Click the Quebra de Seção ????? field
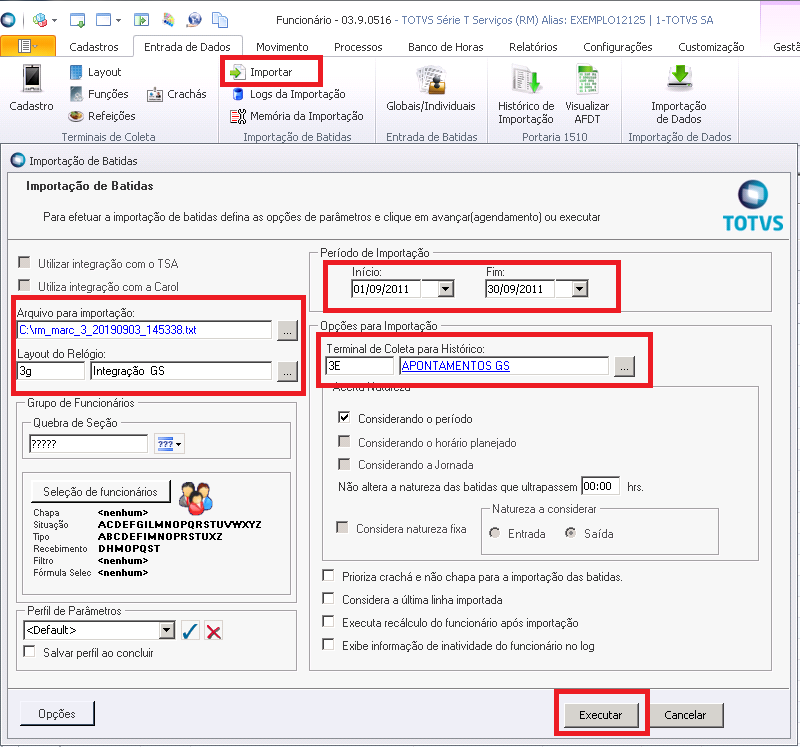This screenshot has width=808, height=748. tap(89, 444)
